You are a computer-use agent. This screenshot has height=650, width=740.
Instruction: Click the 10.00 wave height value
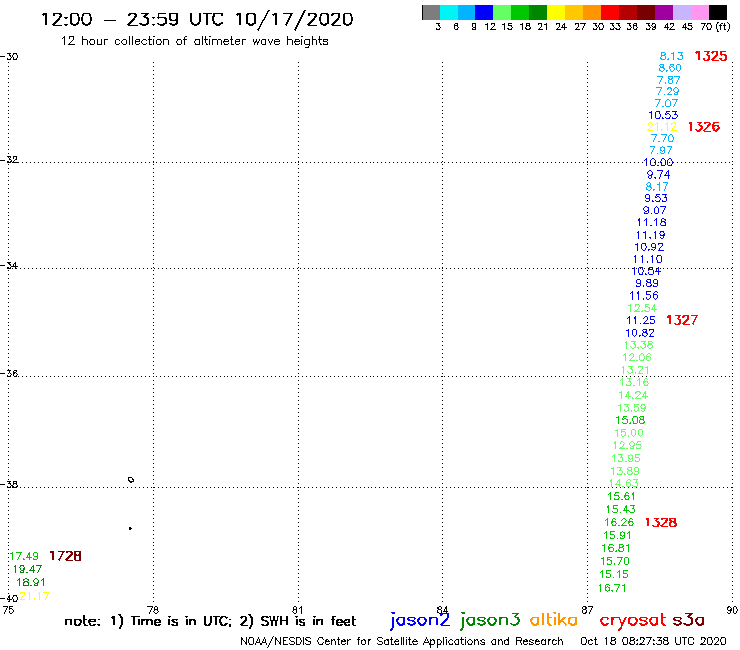tap(658, 162)
